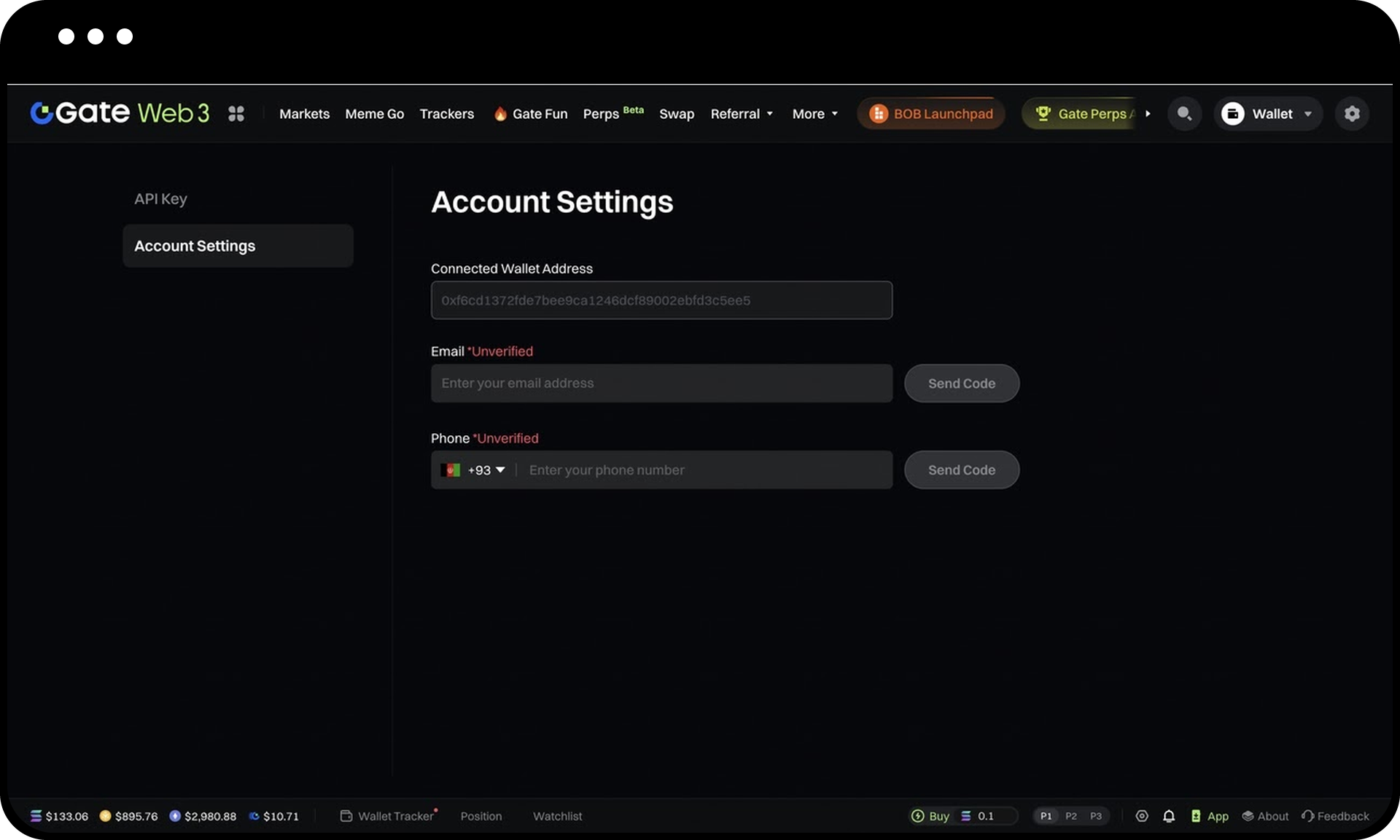Click the search magnifier icon
The width and height of the screenshot is (1400, 840).
pos(1184,114)
